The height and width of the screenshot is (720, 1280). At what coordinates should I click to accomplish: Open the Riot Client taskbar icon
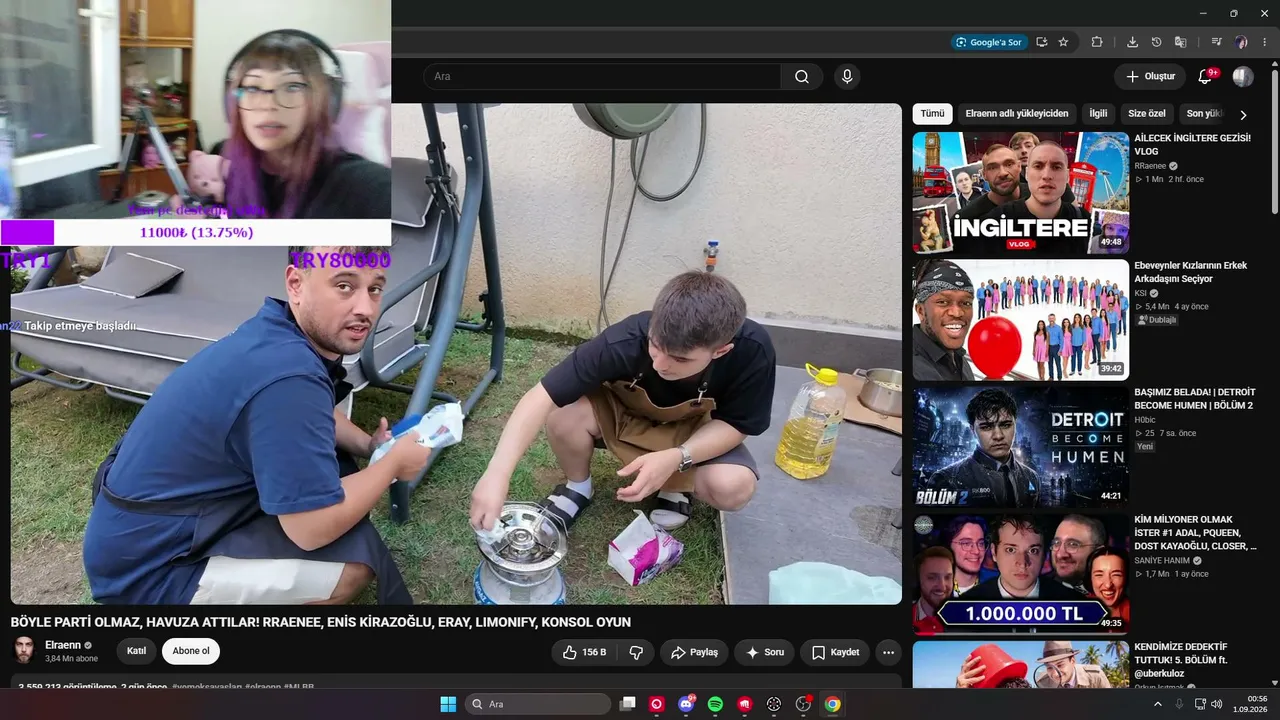pos(744,704)
